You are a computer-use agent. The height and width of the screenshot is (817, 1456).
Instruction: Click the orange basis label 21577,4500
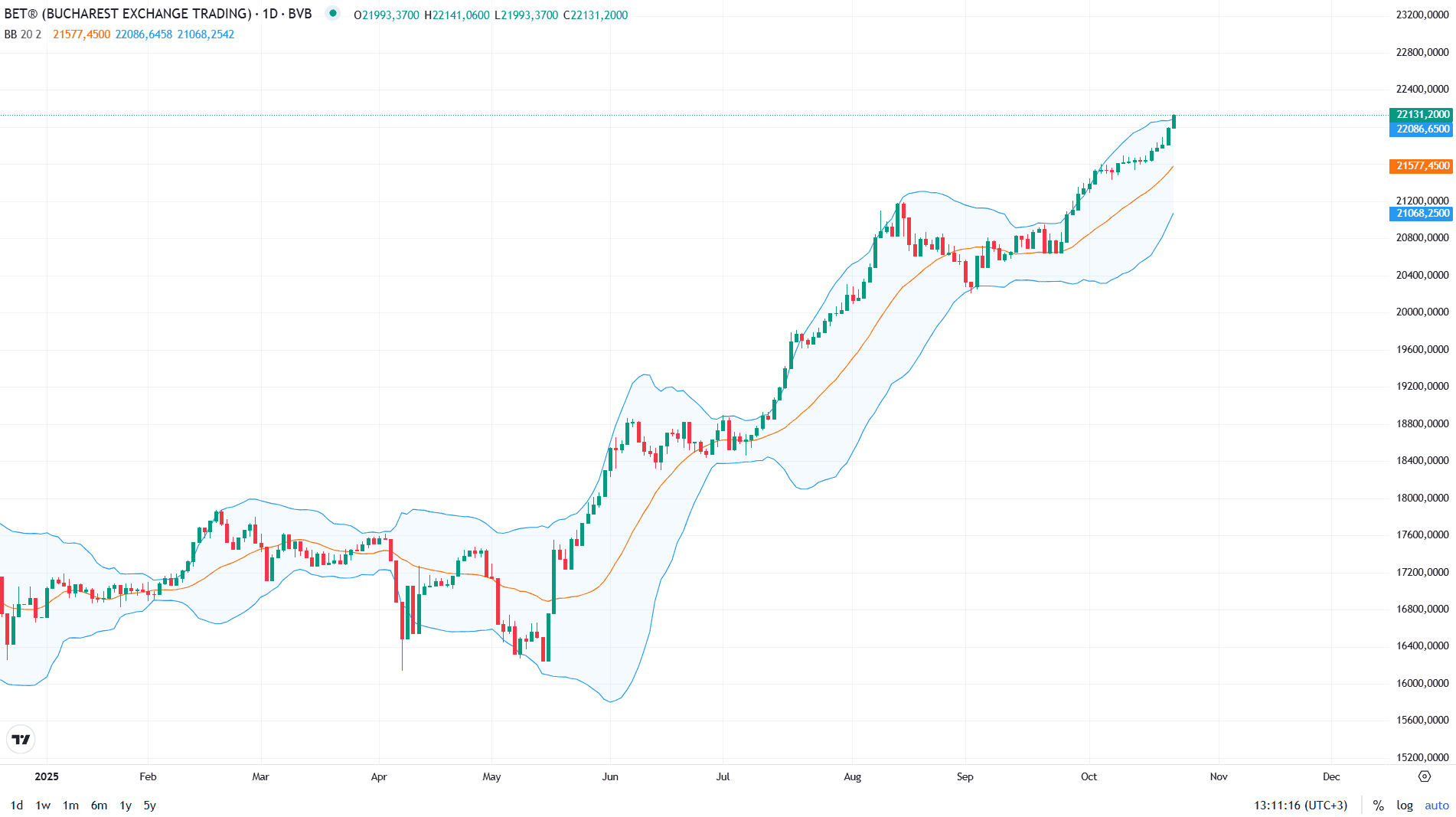tap(1422, 165)
